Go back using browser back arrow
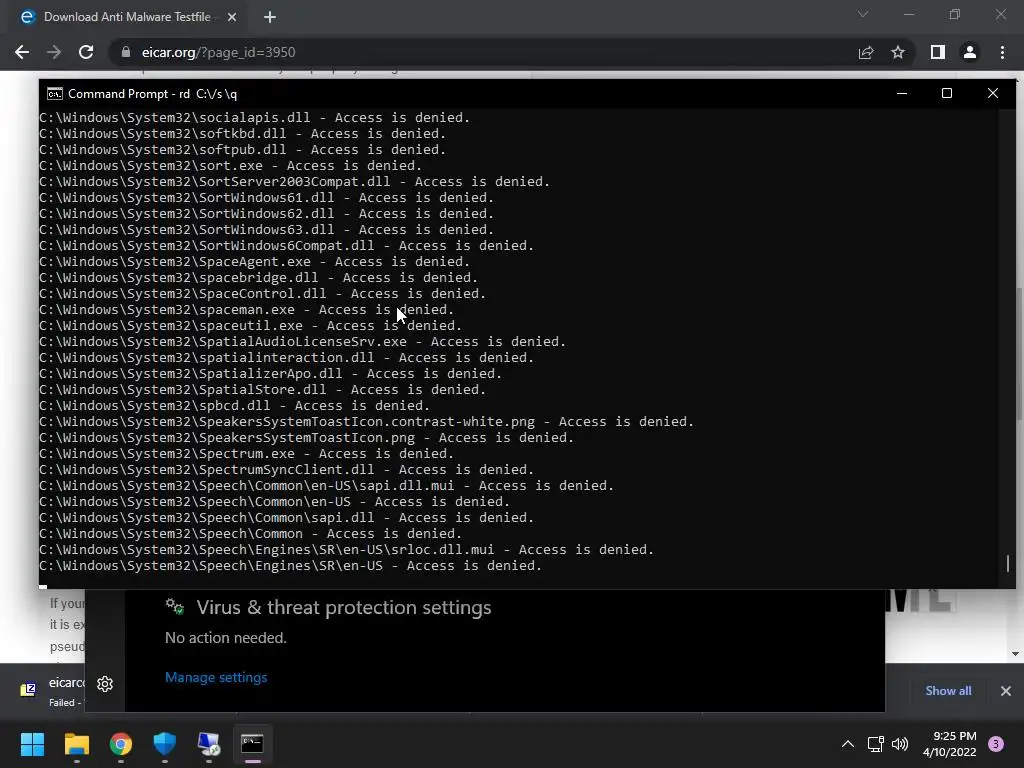Viewport: 1024px width, 768px height. click(x=22, y=52)
